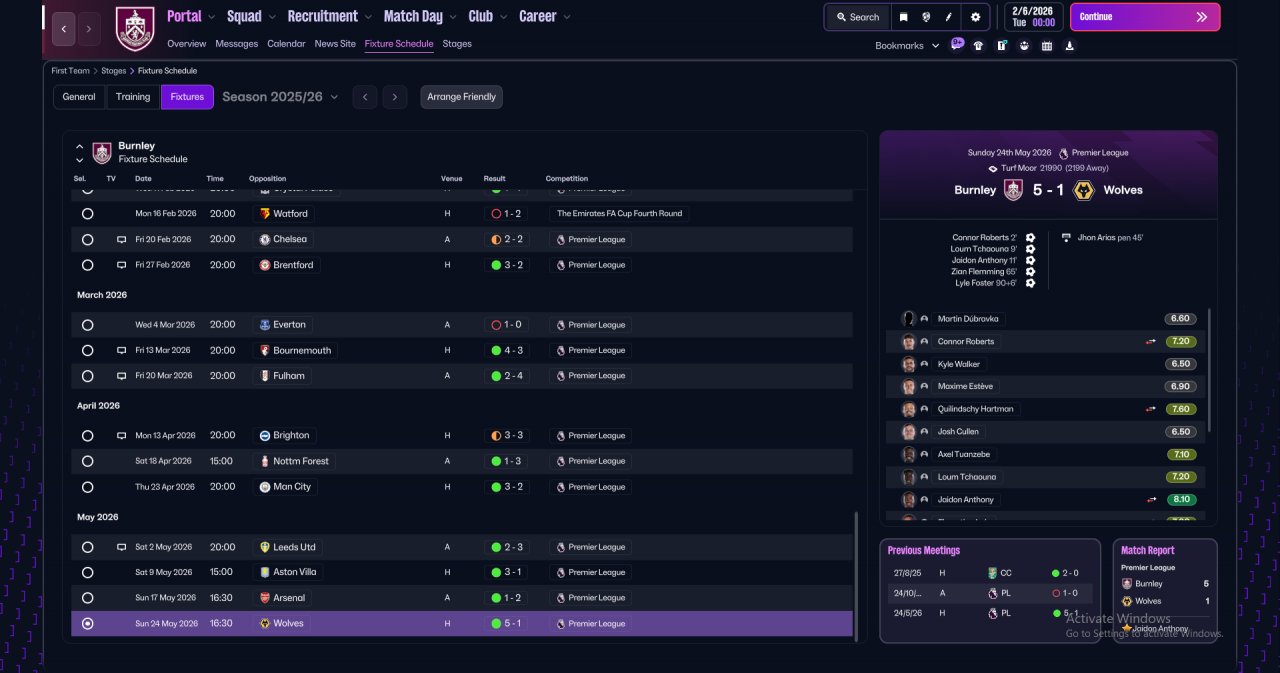This screenshot has width=1280, height=673.
Task: Select the General tab
Action: pyautogui.click(x=79, y=97)
